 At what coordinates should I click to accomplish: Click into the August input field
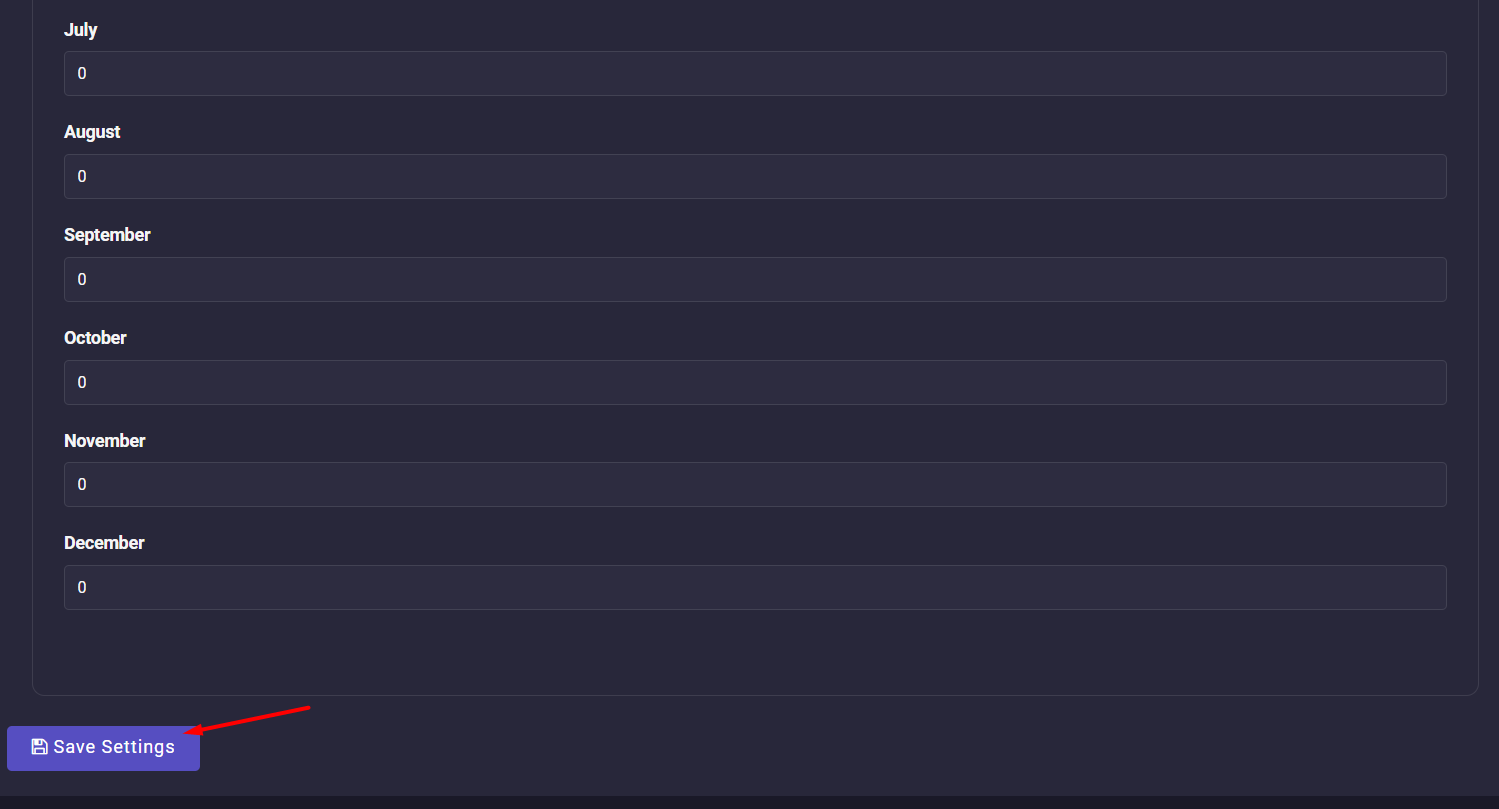[755, 177]
